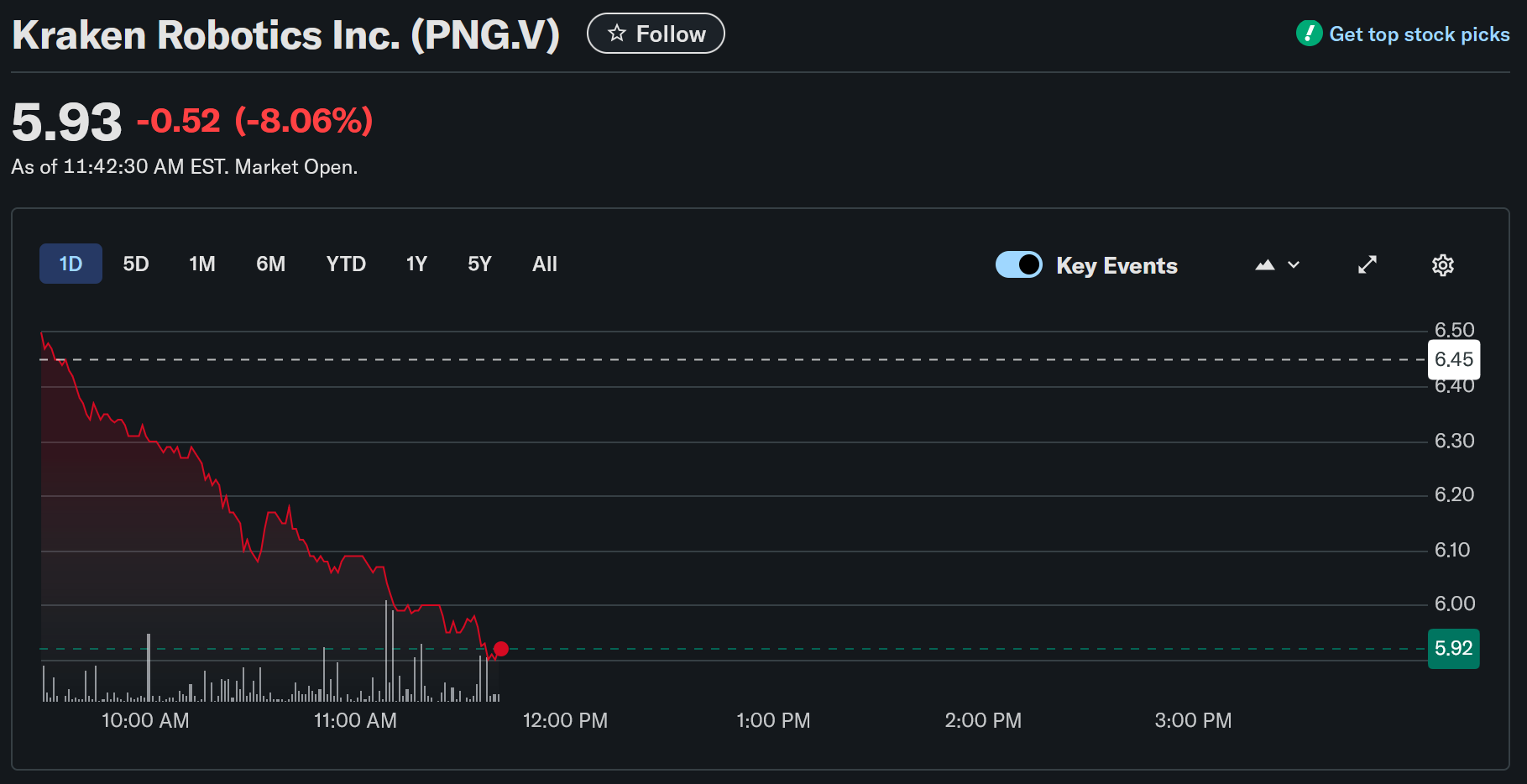Image resolution: width=1527 pixels, height=784 pixels.
Task: Click the green 5.92 price label
Action: pos(1454,649)
